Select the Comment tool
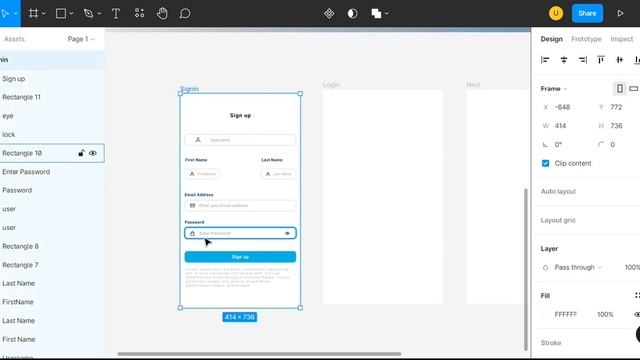640x360 pixels. click(185, 13)
